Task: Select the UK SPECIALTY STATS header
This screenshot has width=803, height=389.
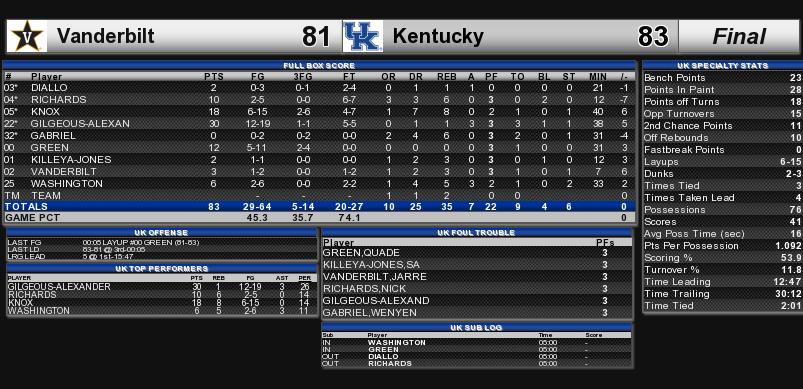Action: pyautogui.click(x=722, y=66)
